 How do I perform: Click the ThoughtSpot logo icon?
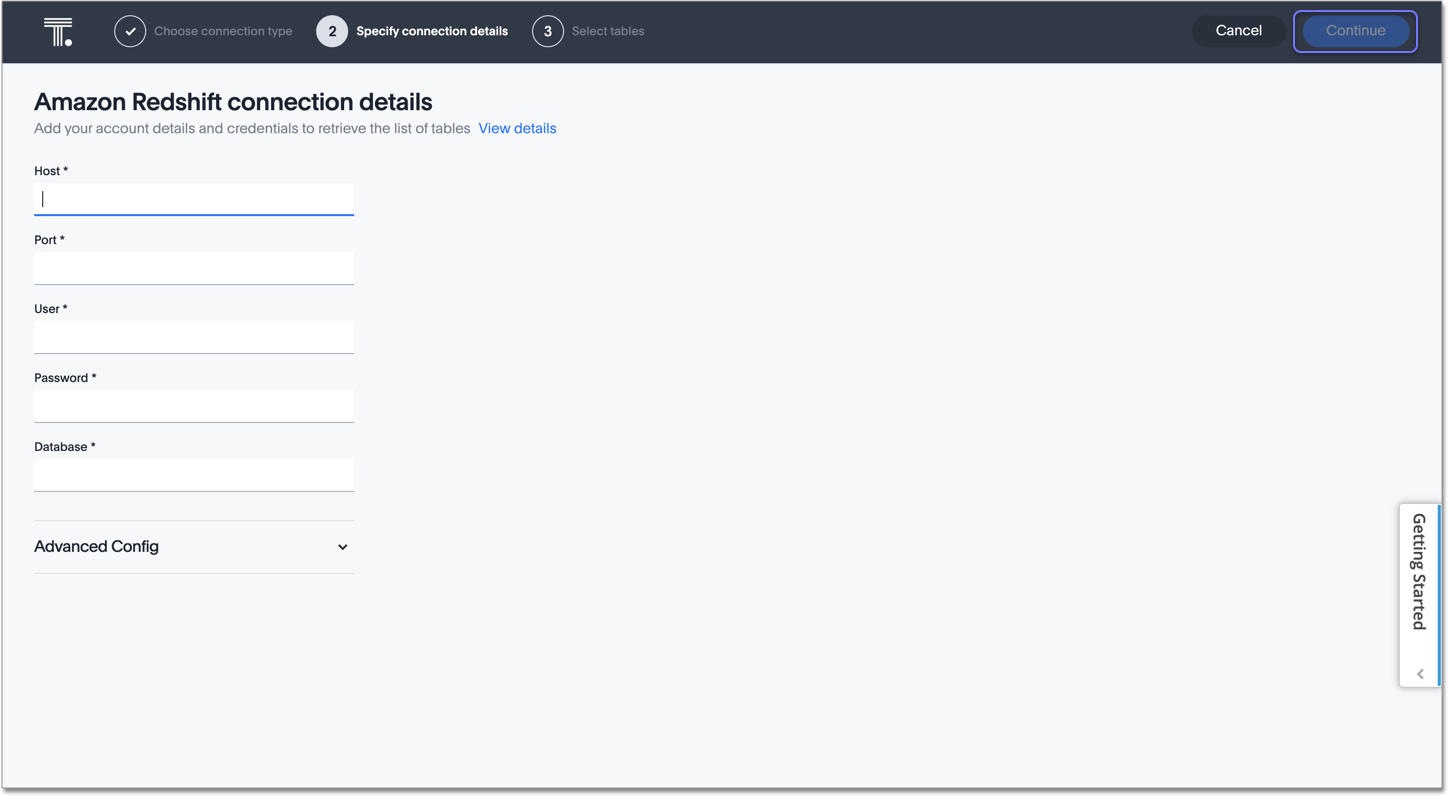click(x=58, y=32)
